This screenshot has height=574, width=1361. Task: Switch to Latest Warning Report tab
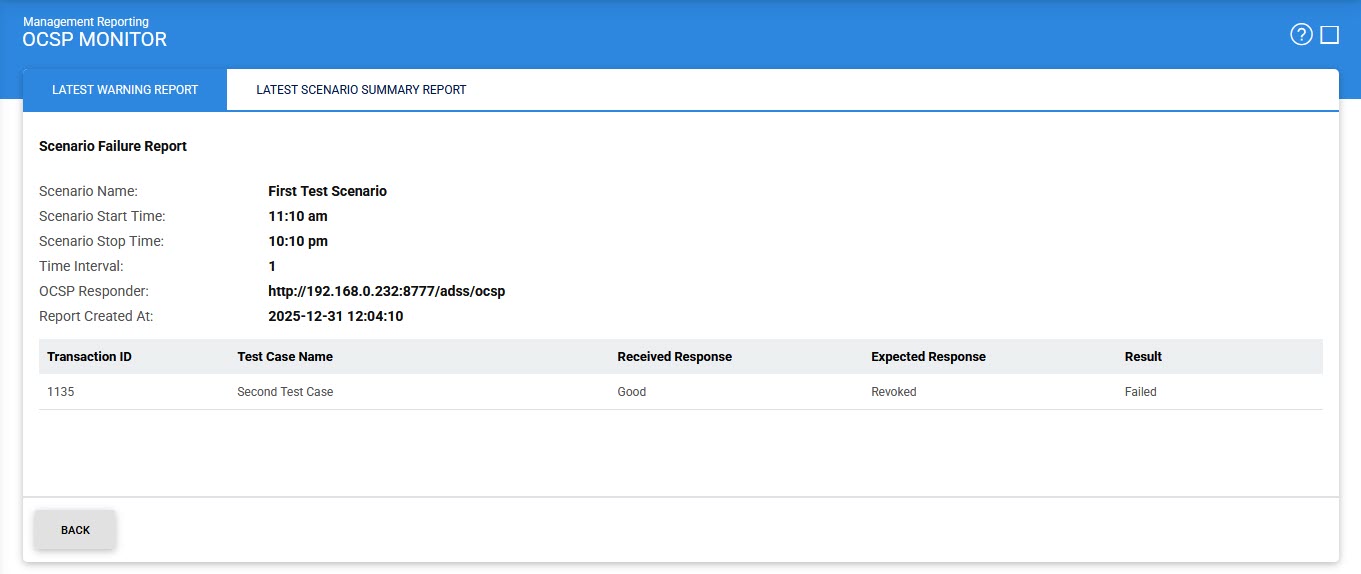pos(125,90)
